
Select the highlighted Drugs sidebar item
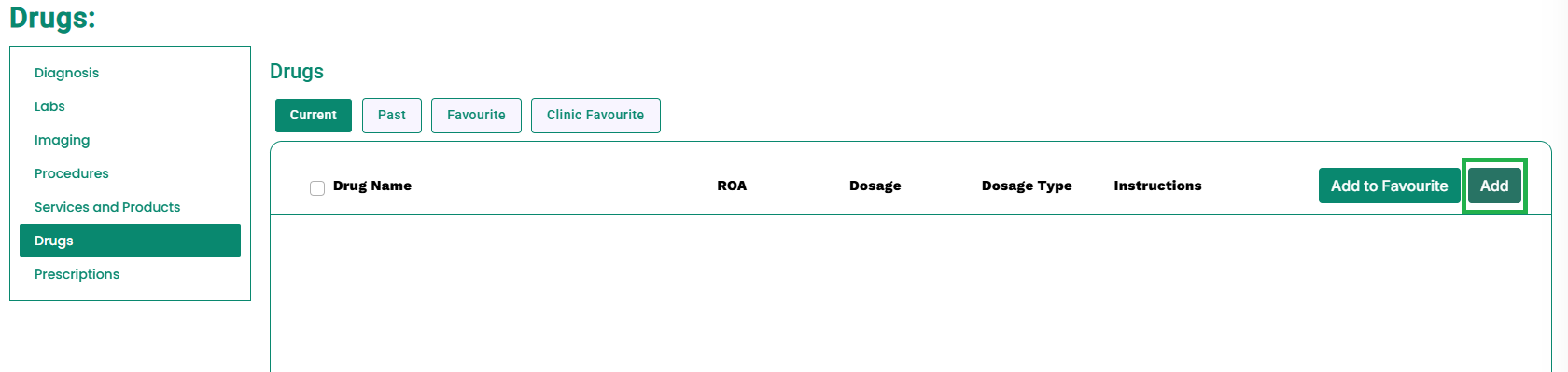click(130, 241)
